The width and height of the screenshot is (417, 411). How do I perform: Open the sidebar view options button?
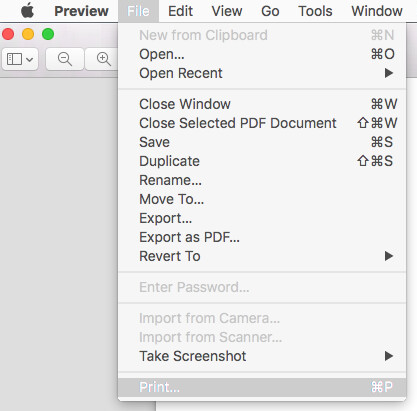(x=20, y=59)
